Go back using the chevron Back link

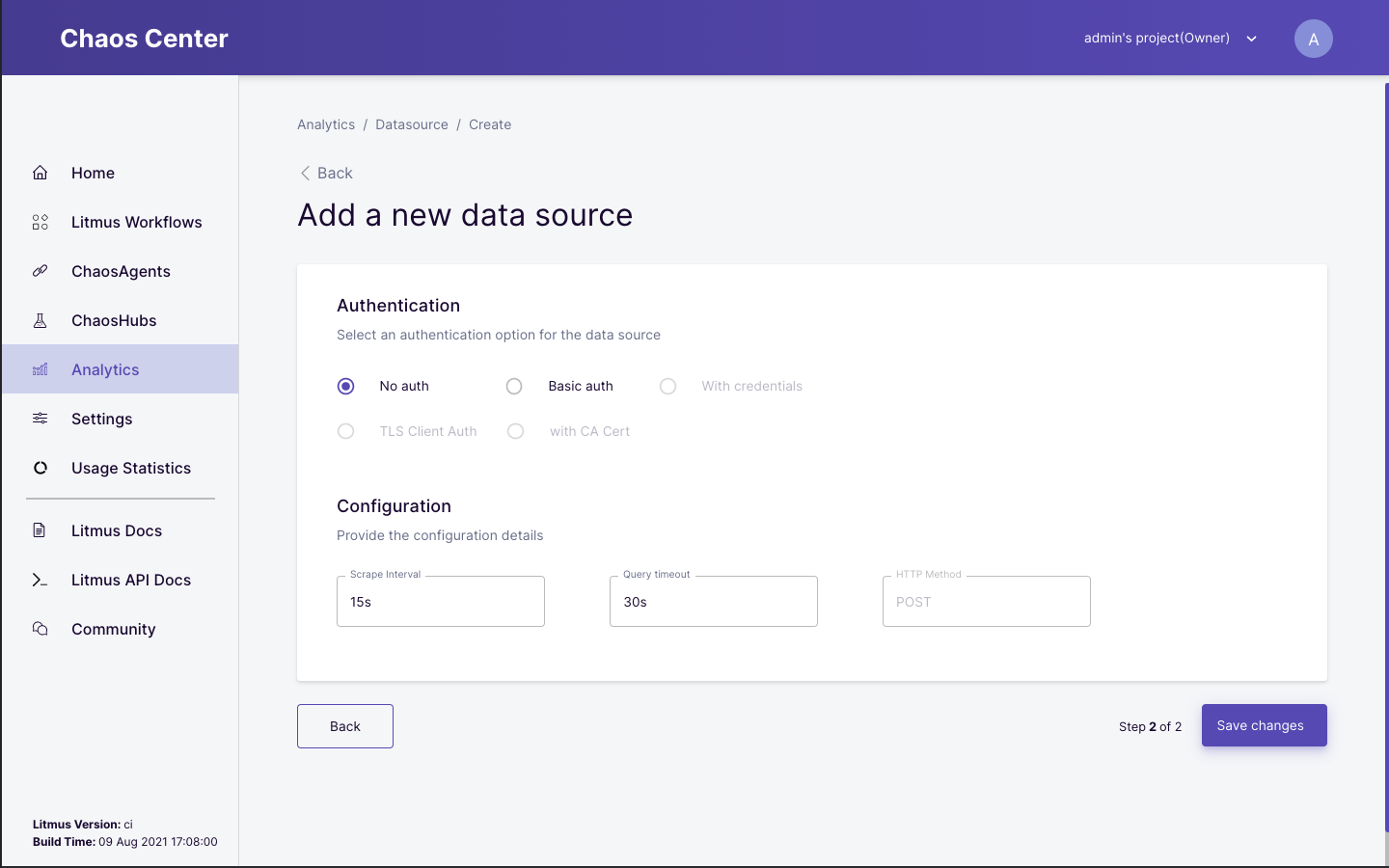coord(326,173)
